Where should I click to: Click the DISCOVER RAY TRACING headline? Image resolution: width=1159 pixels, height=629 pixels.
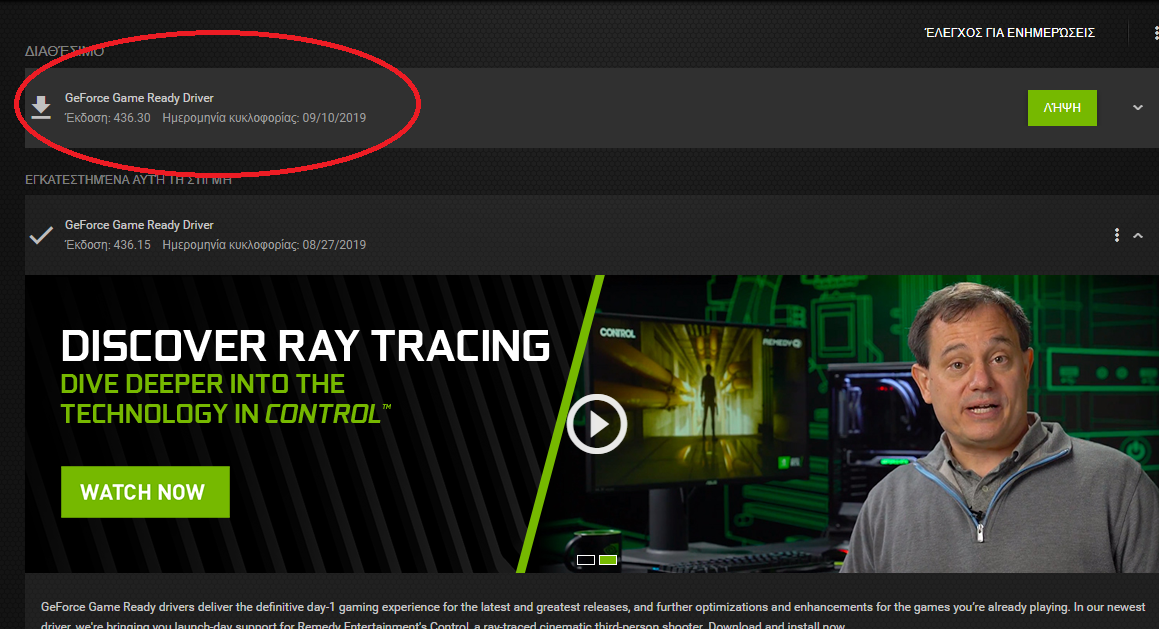pyautogui.click(x=305, y=346)
